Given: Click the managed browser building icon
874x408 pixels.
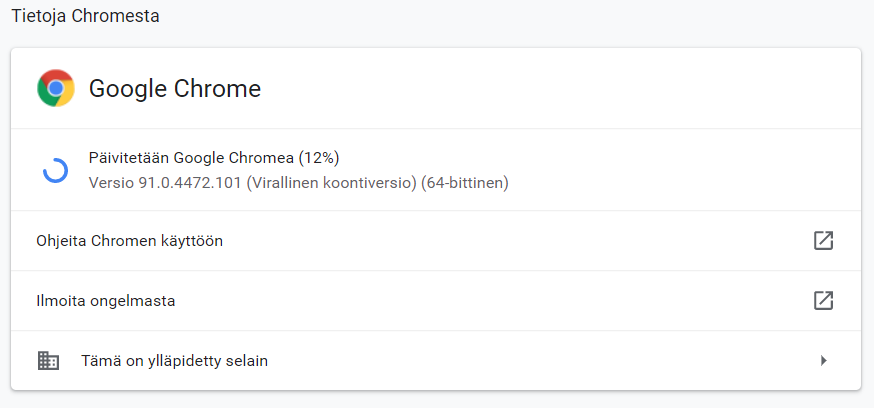Looking at the screenshot, I should point(48,361).
